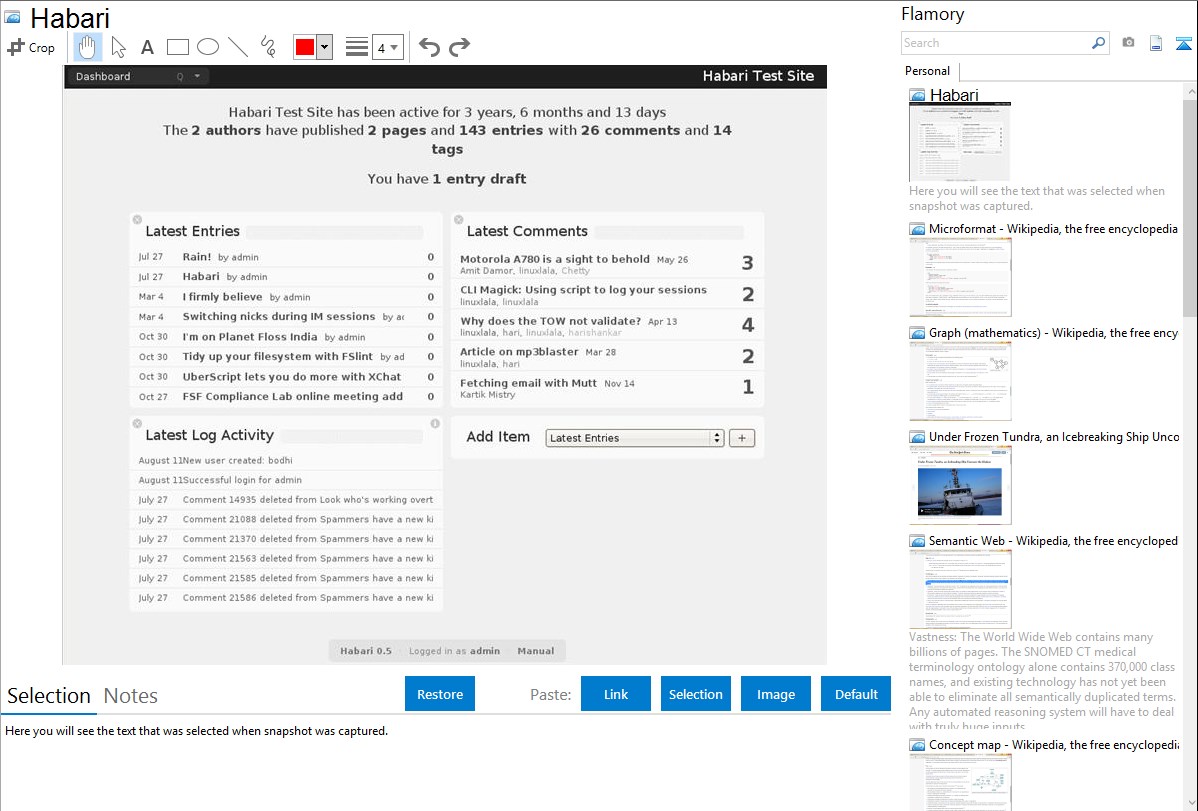Open Fetching email with Mutt entry

click(528, 383)
